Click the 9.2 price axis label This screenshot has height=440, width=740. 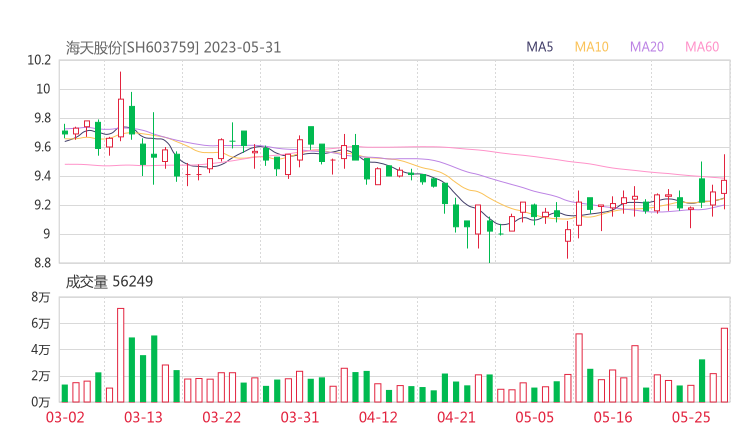42,205
